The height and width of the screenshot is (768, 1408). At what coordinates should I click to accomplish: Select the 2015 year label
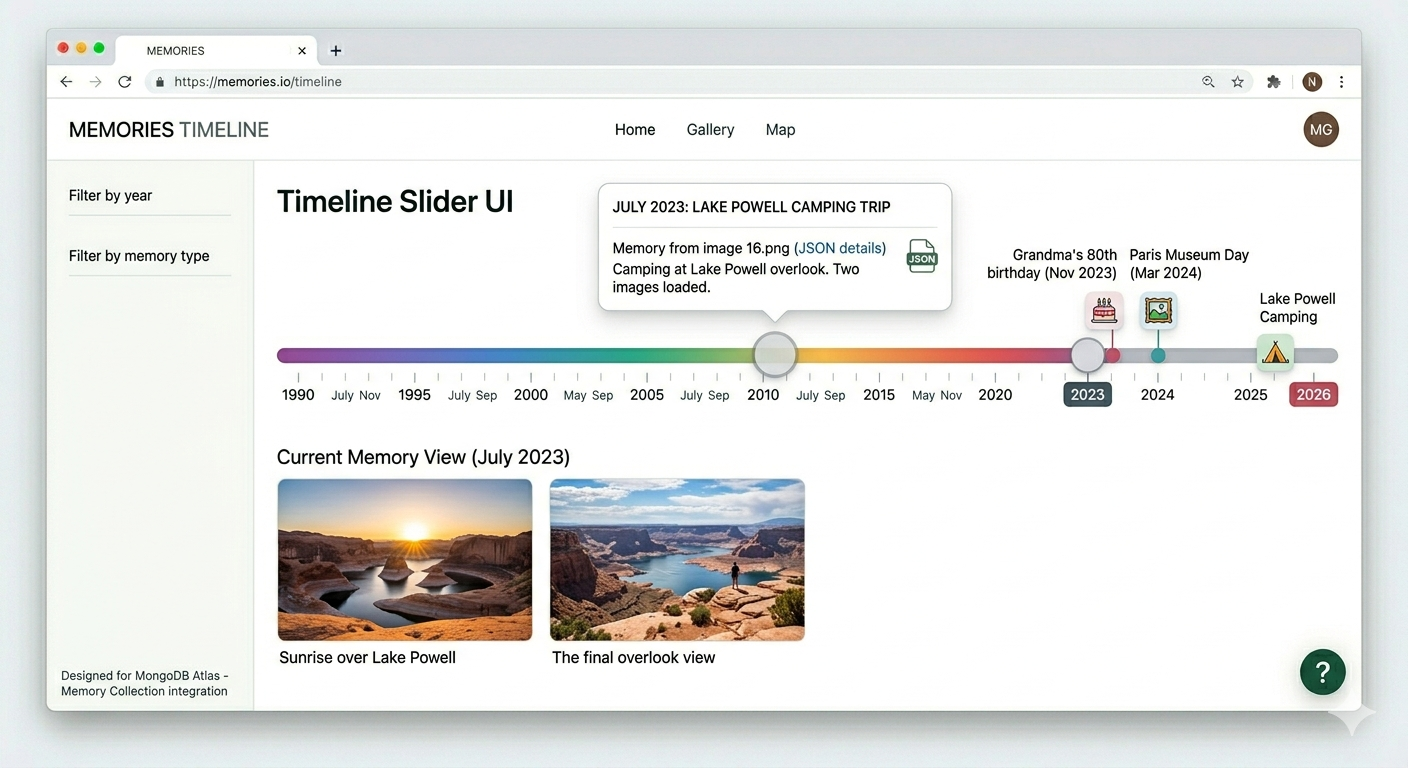879,394
